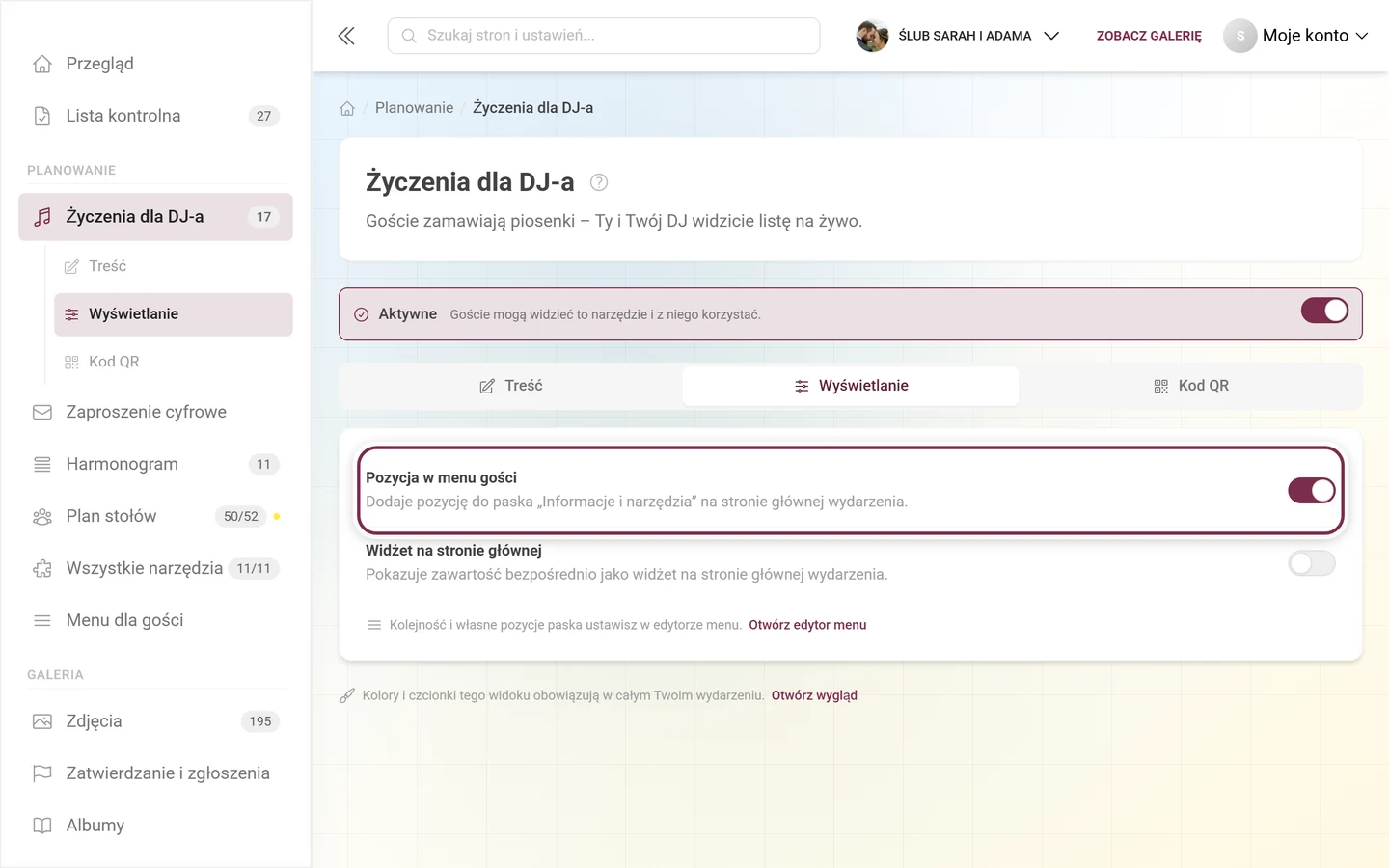Screen dimensions: 1389x868
Task: Click the music note icon for Życzenia dla DJ-a
Action: click(x=42, y=217)
